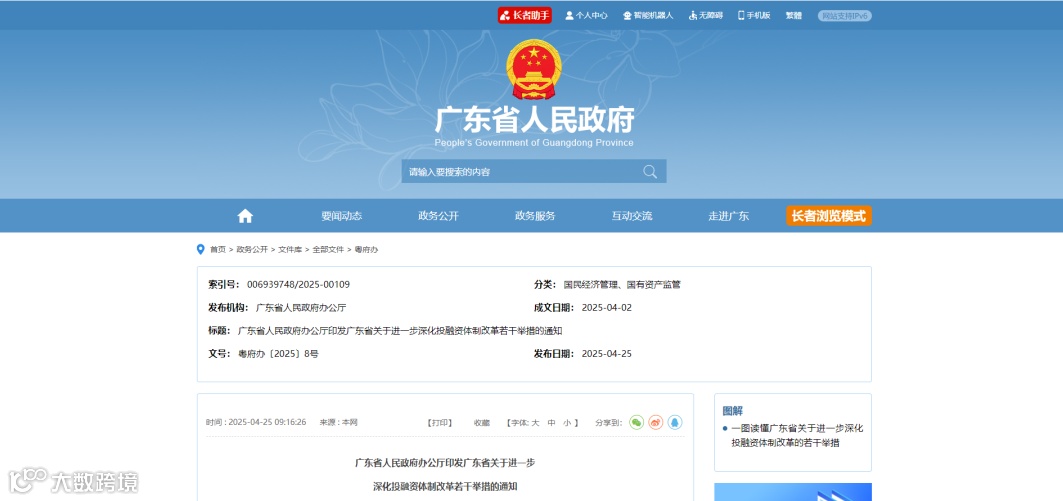
Task: Set font size to 中
Action: pyautogui.click(x=552, y=422)
